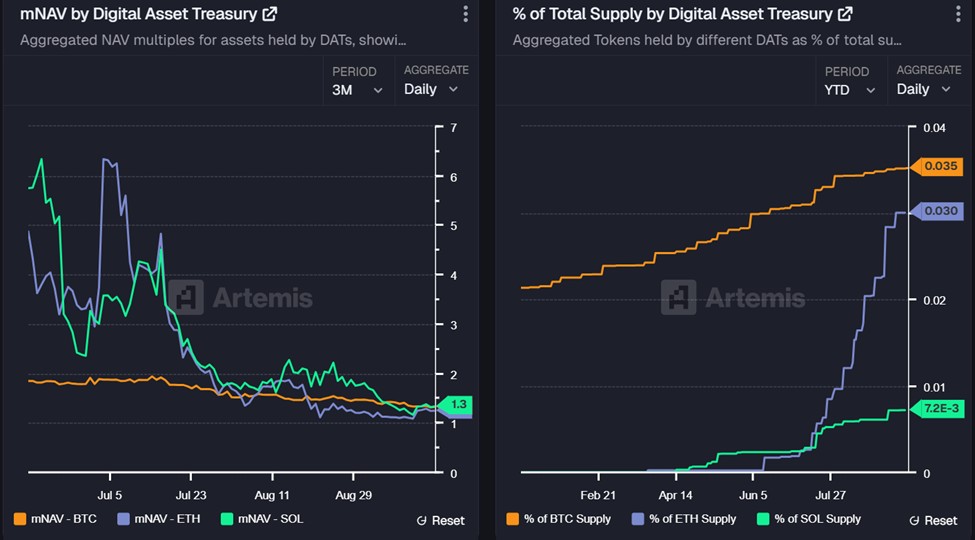This screenshot has width=975, height=540.
Task: Click mNAV by Digital Asset Treasury title
Action: (138, 14)
